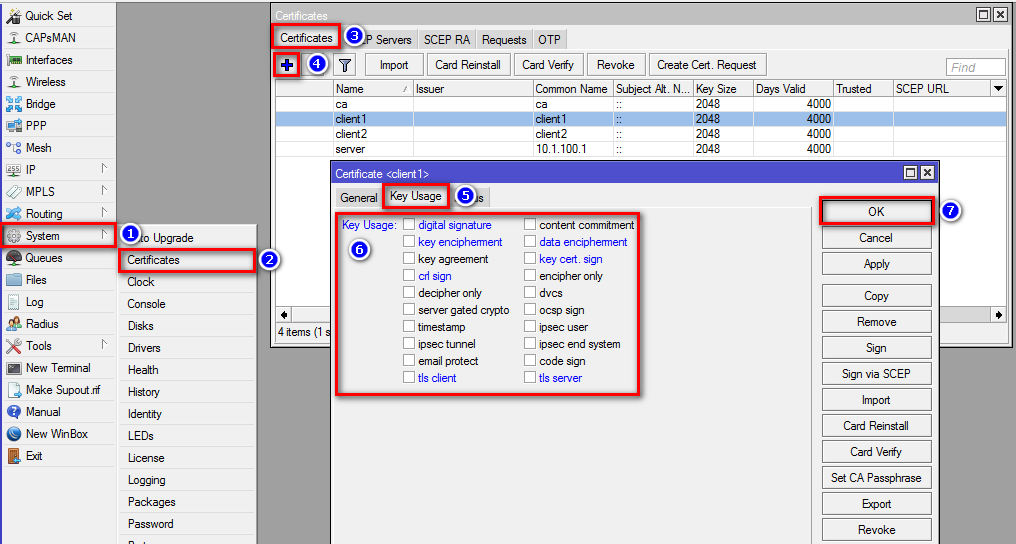
Task: Select Certificates in the System submenu
Action: click(154, 260)
